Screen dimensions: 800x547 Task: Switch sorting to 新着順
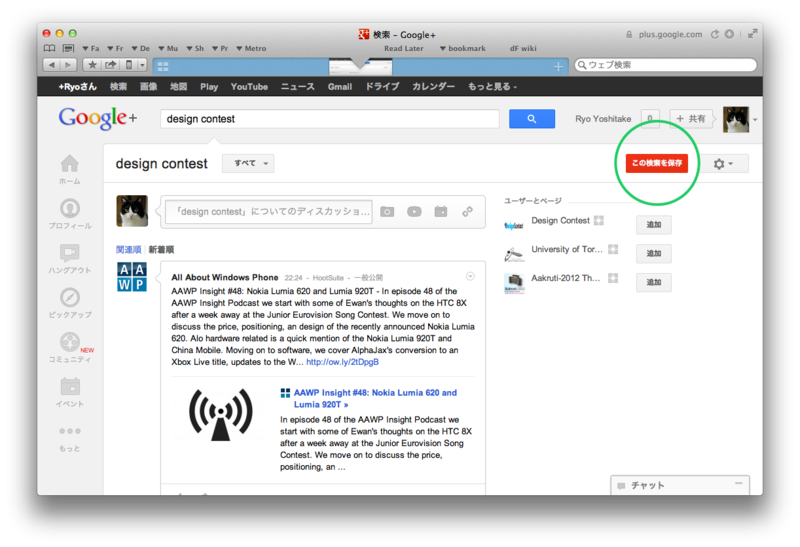[x=161, y=250]
